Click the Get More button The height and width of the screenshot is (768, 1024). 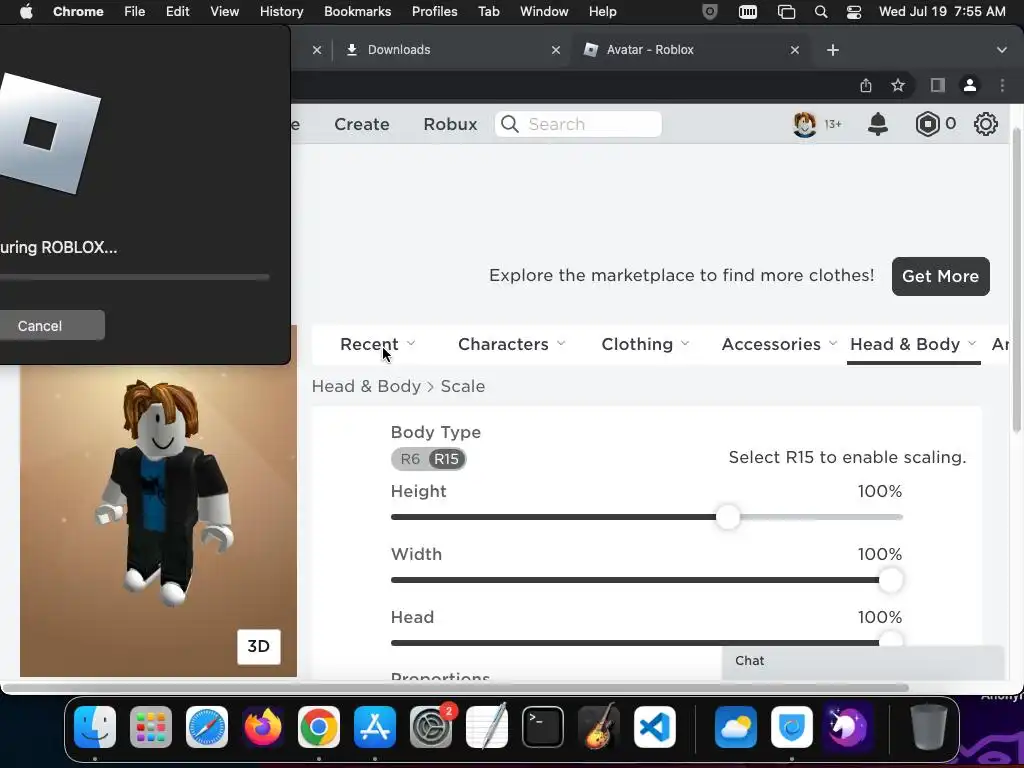(940, 276)
